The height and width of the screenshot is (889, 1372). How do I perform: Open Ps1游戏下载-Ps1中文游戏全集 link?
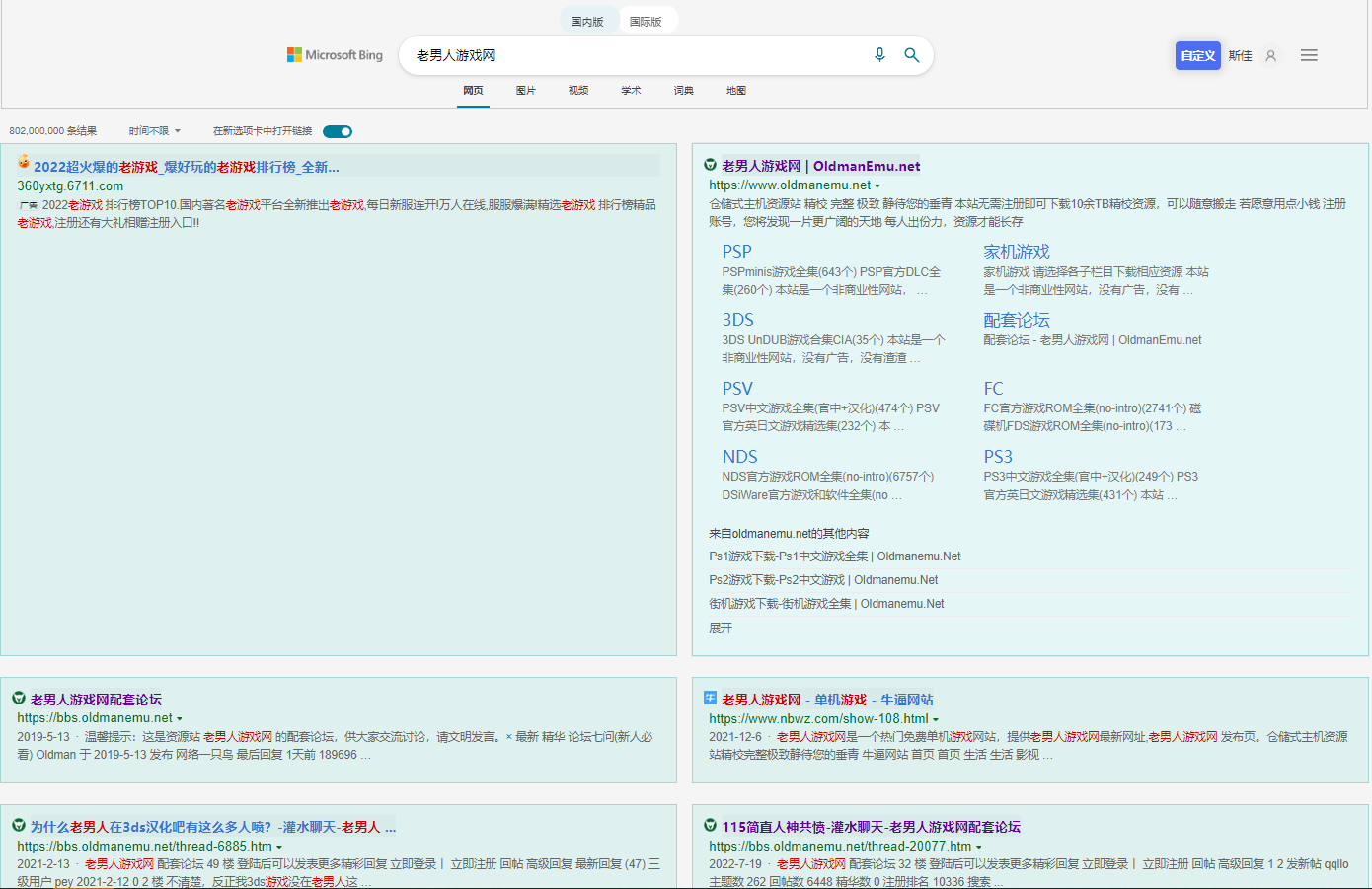click(835, 556)
